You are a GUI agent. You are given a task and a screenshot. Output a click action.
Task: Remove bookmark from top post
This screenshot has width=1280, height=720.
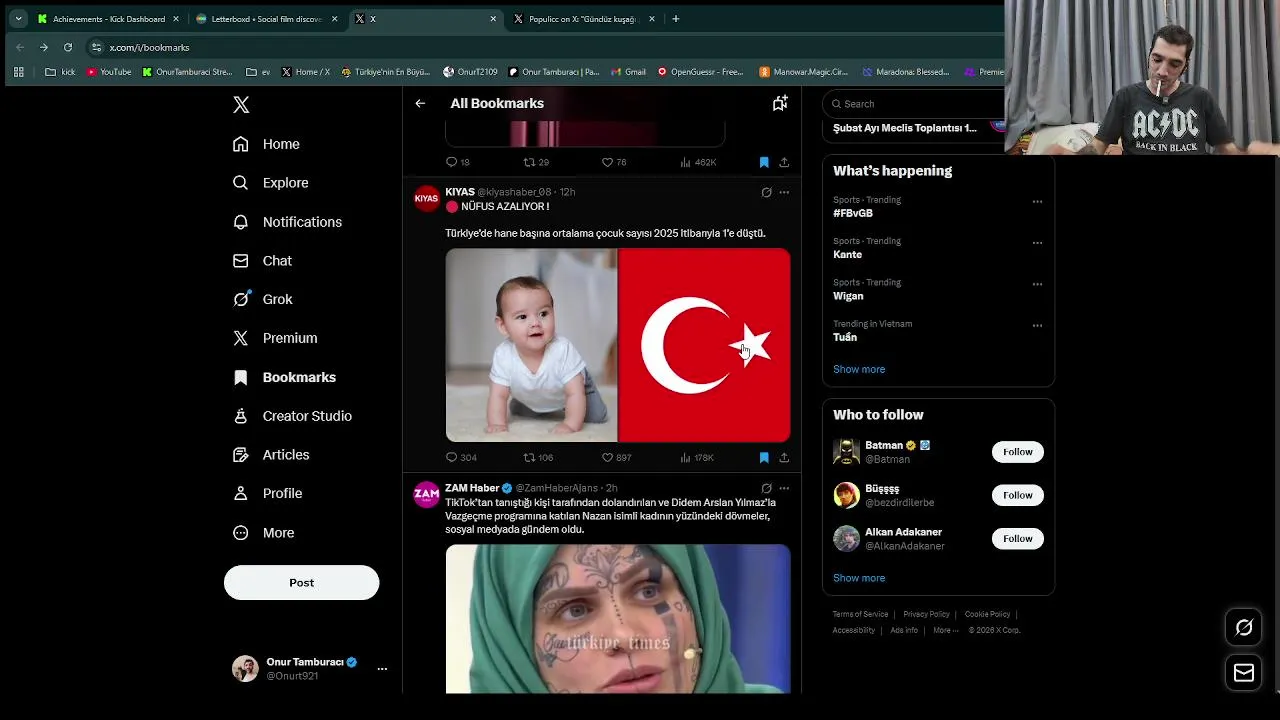764,162
